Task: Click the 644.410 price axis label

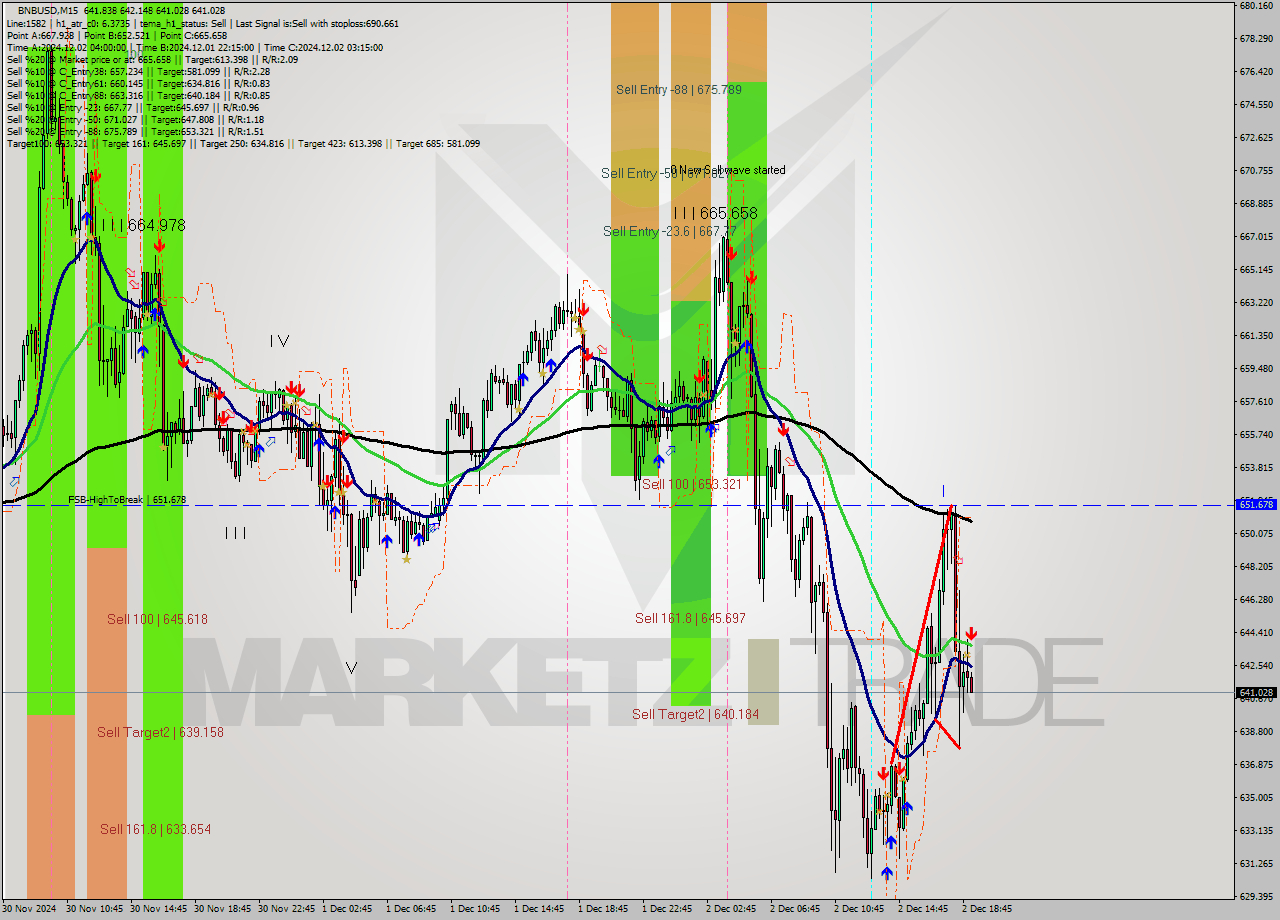Action: 1256,633
